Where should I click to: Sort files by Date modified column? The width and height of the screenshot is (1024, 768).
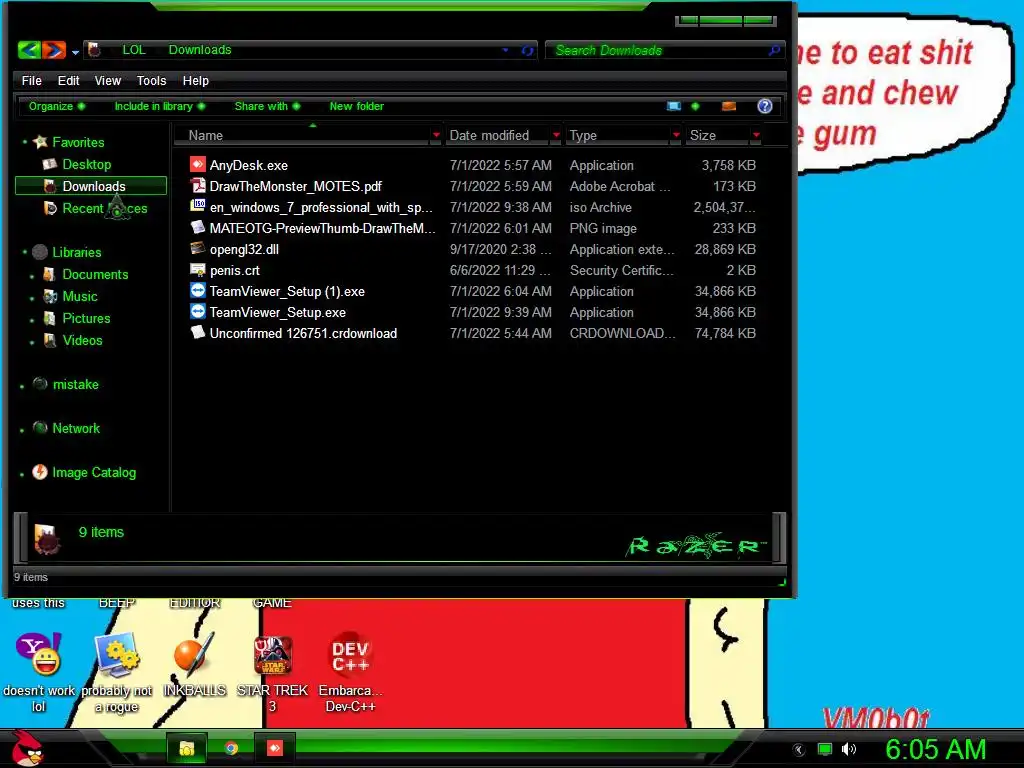489,135
